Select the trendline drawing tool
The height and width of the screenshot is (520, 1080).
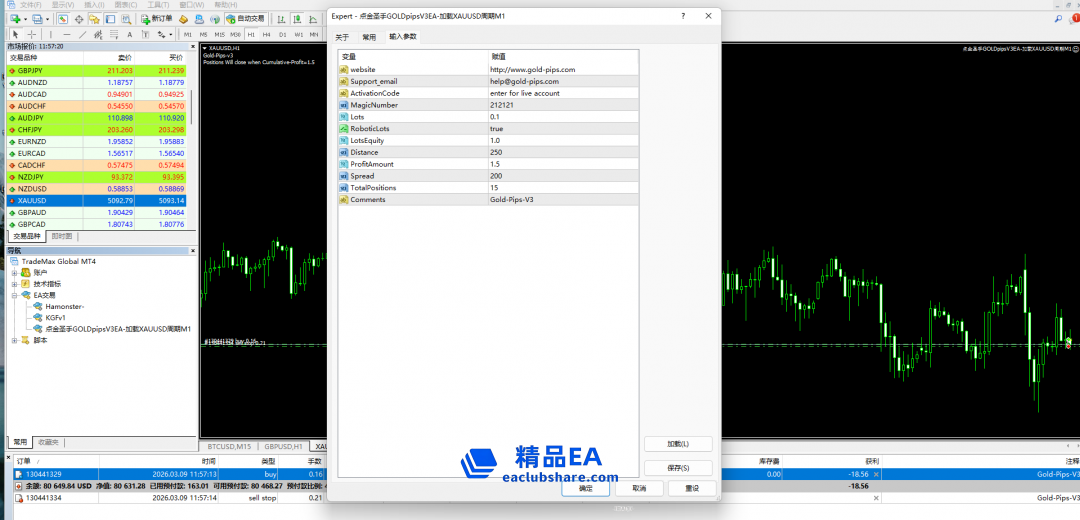tap(82, 34)
